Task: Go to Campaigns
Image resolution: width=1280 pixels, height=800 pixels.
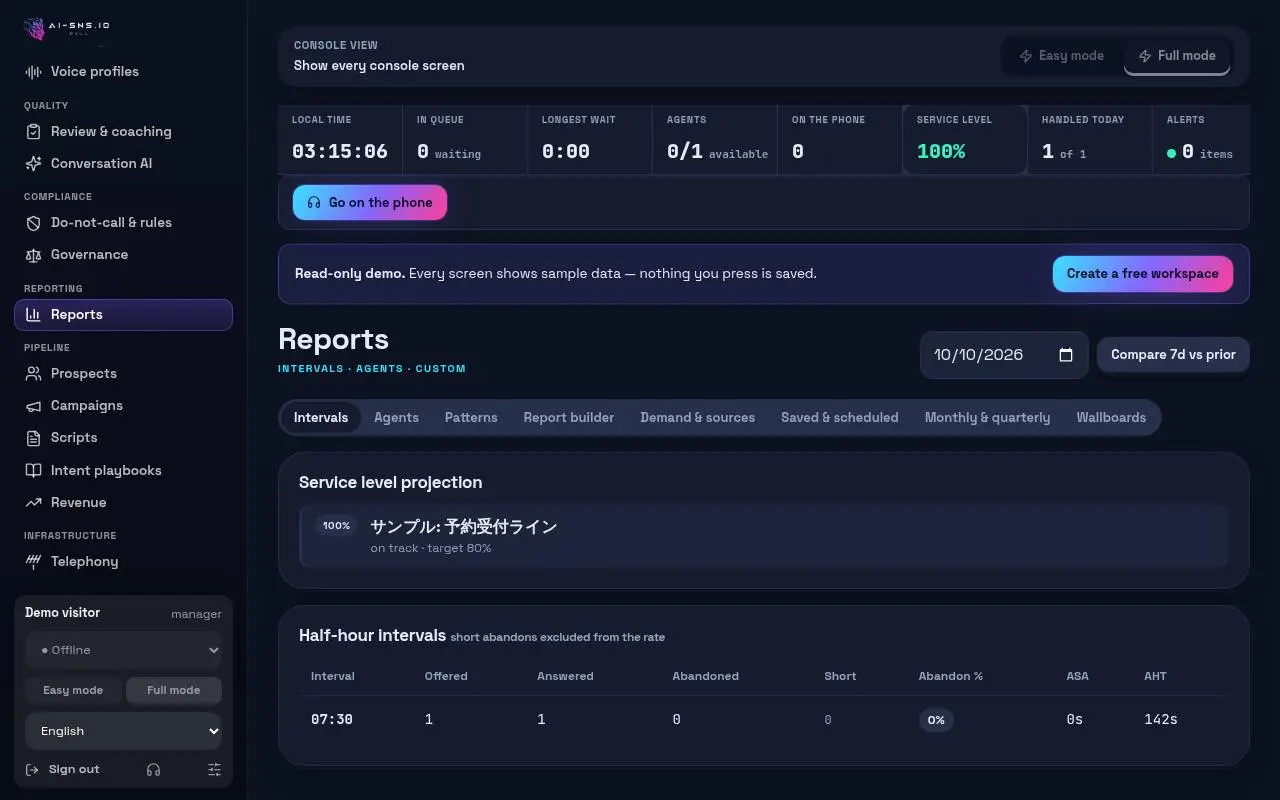Action: click(123, 406)
